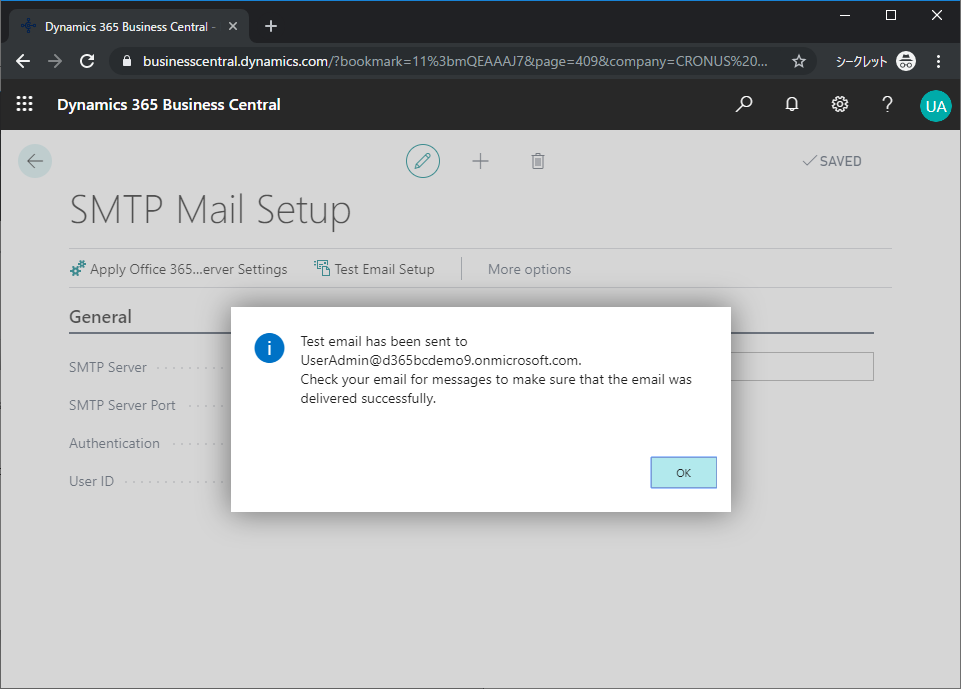Click the edit pencil icon
961x689 pixels.
pos(423,161)
